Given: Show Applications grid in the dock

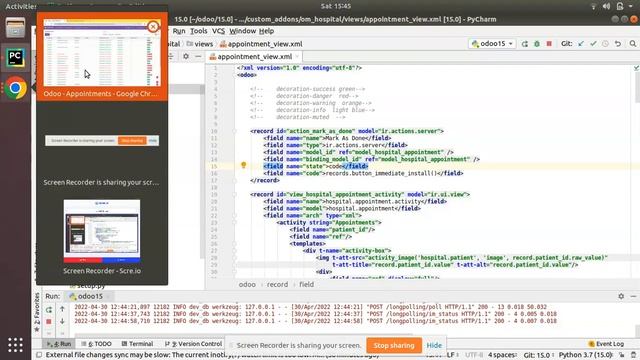Looking at the screenshot, I should tap(15, 345).
